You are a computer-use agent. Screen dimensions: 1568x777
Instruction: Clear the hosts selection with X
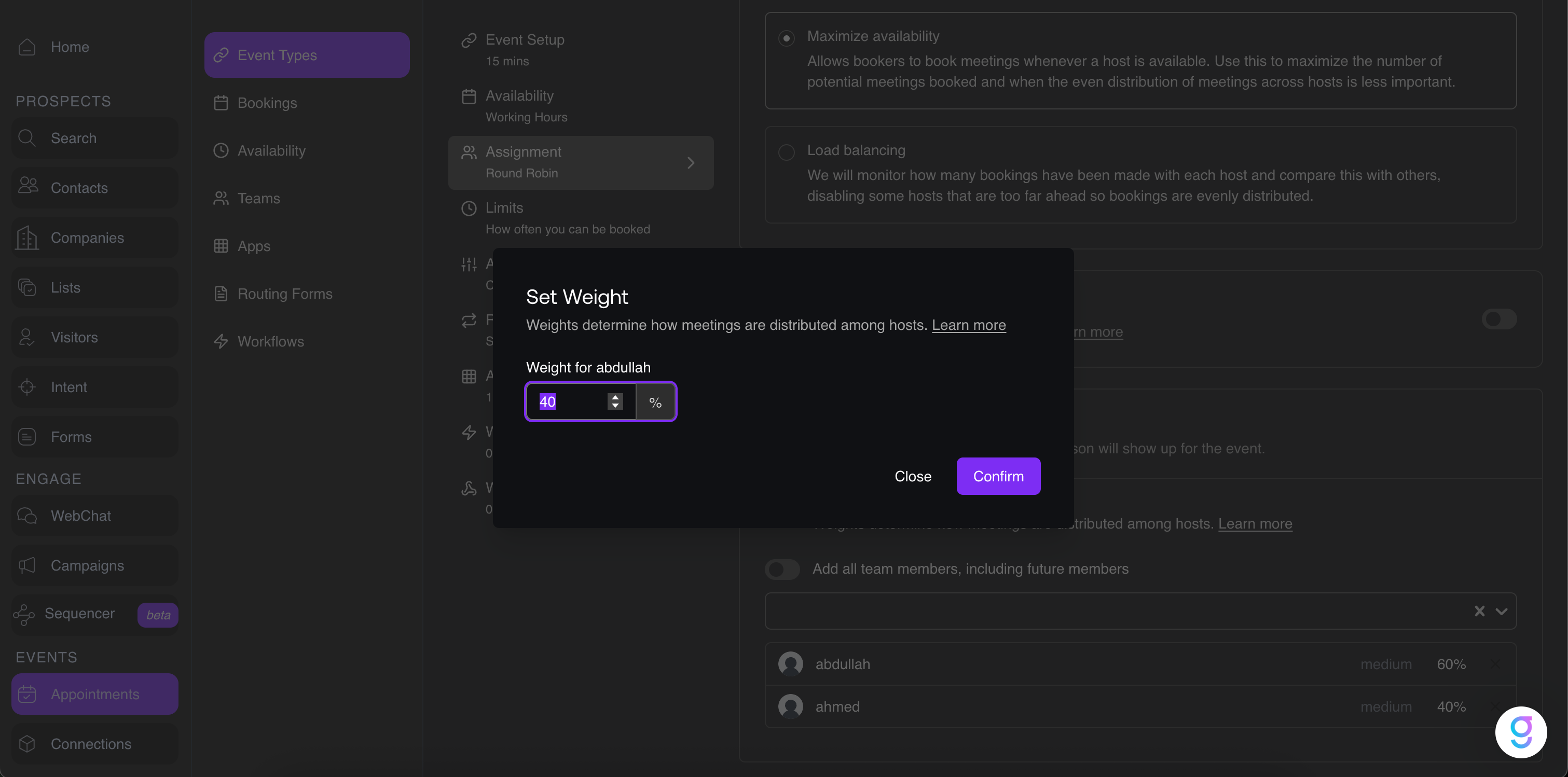(1479, 612)
